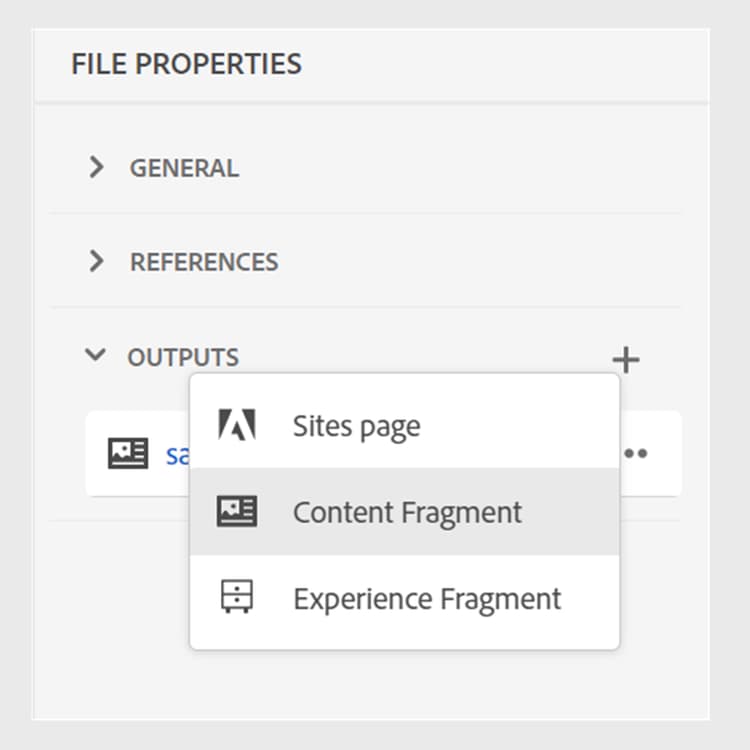Click the Experience Fragment text label

click(427, 599)
